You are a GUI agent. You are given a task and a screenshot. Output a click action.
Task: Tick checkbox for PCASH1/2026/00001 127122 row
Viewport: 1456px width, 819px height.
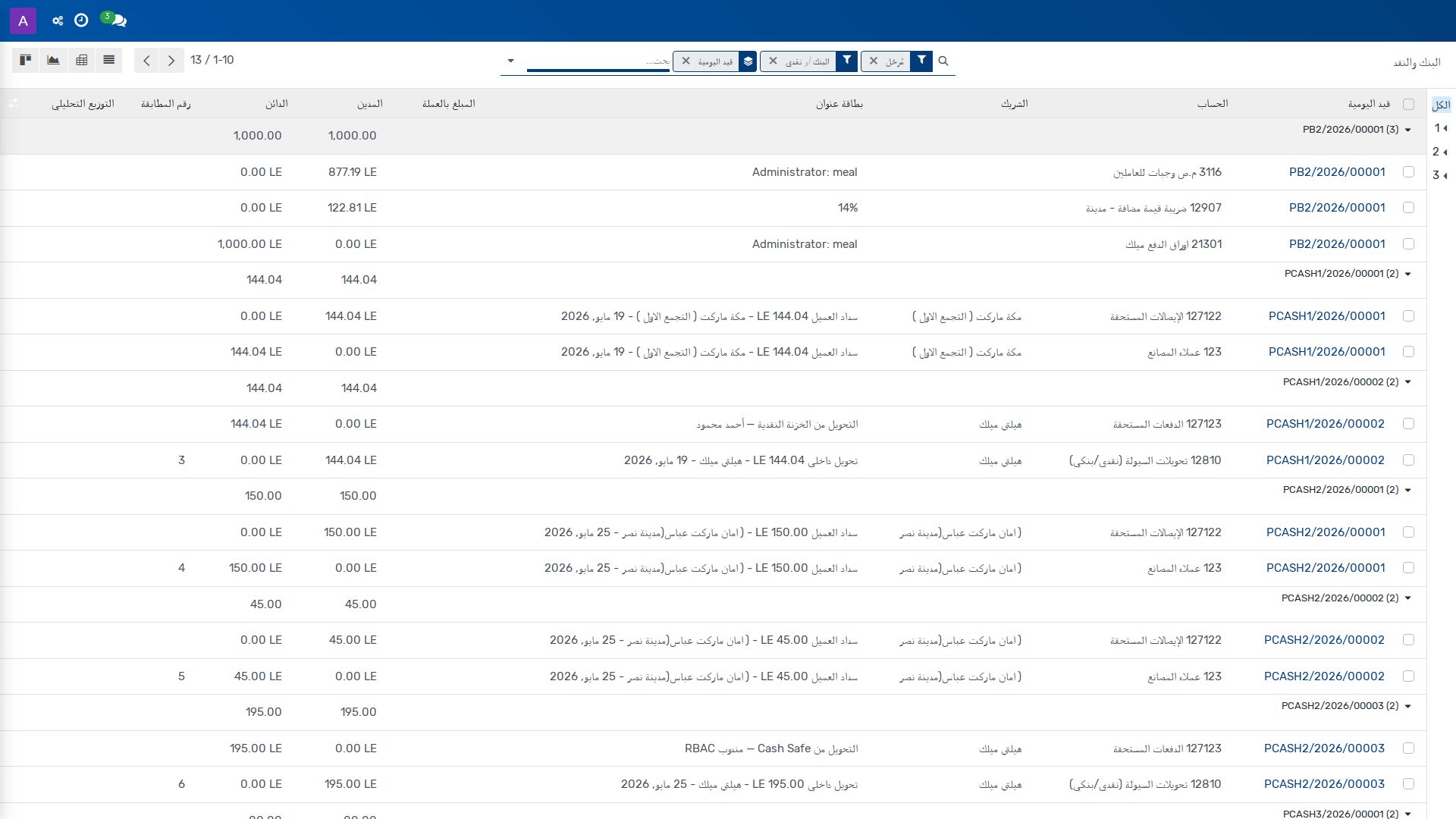[x=1408, y=316]
